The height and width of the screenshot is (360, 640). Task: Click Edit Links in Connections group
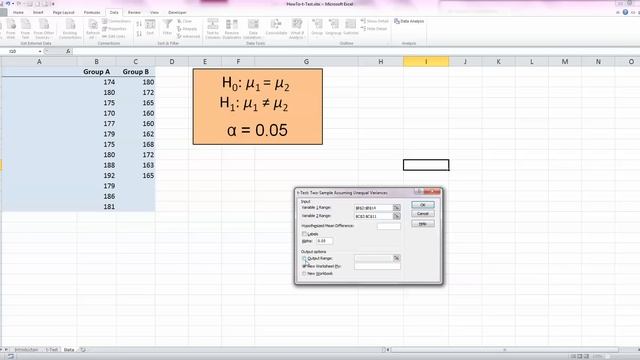pos(114,36)
